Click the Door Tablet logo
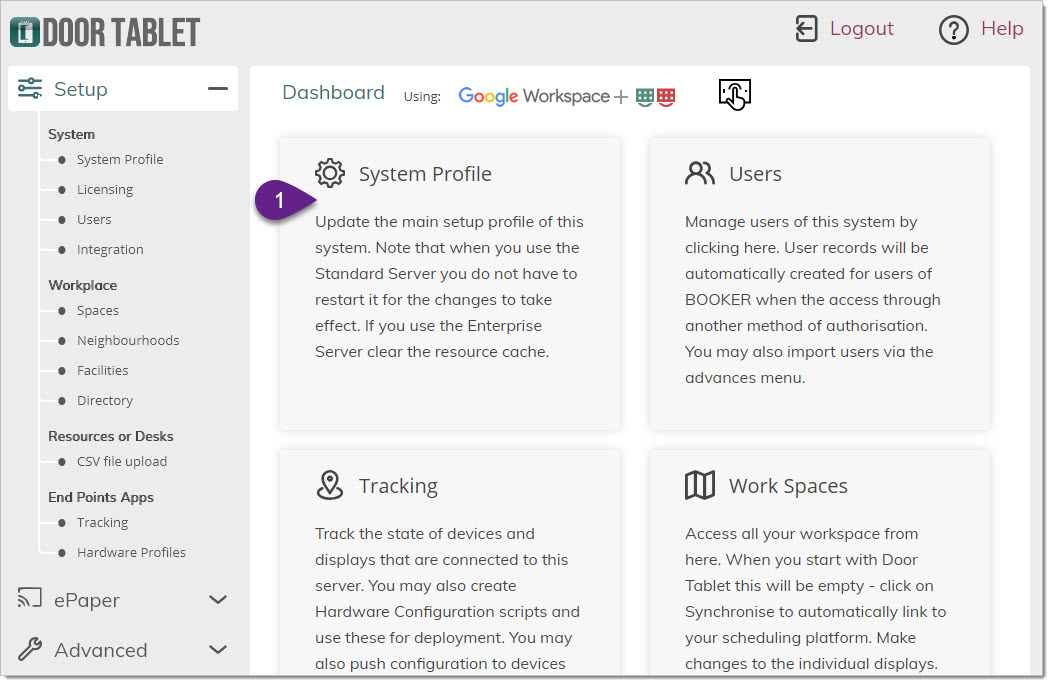 click(105, 32)
